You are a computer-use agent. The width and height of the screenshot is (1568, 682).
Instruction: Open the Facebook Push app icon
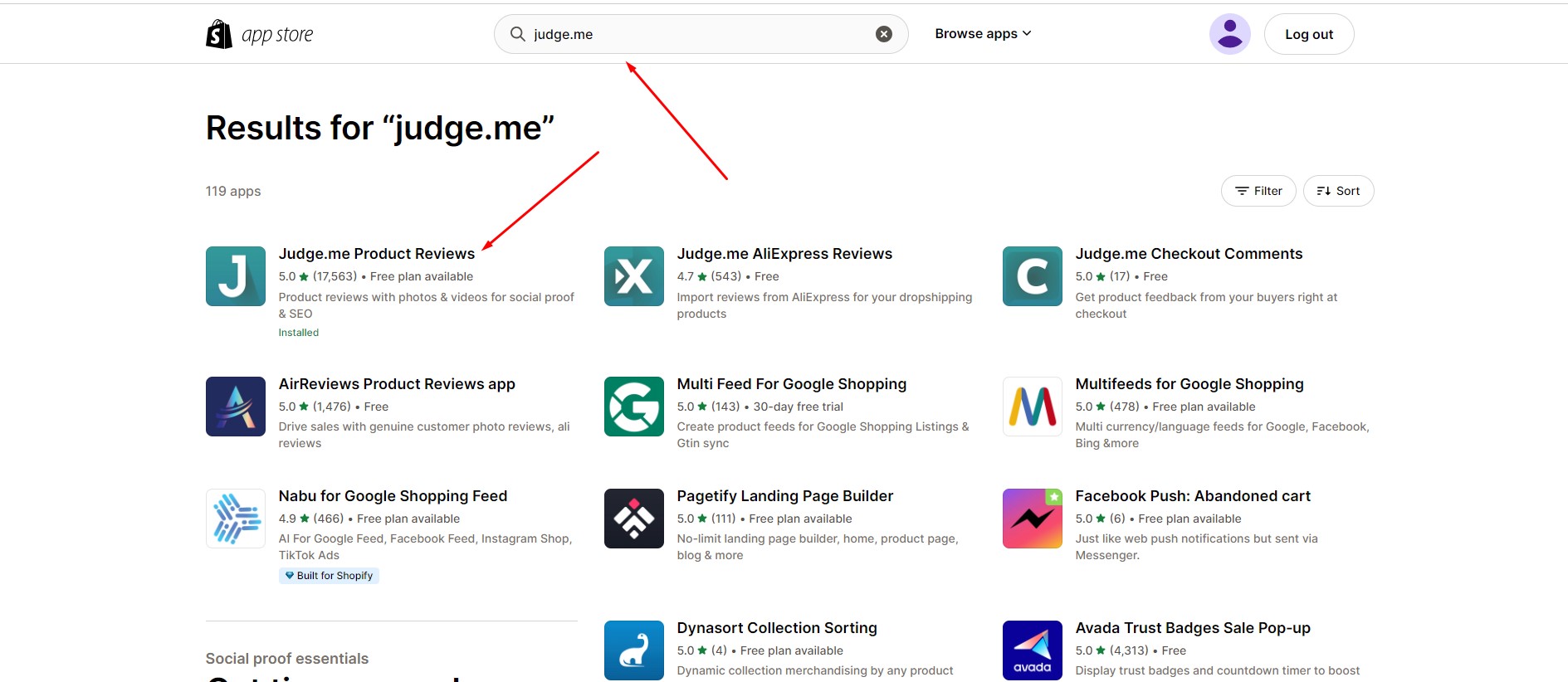coord(1033,519)
